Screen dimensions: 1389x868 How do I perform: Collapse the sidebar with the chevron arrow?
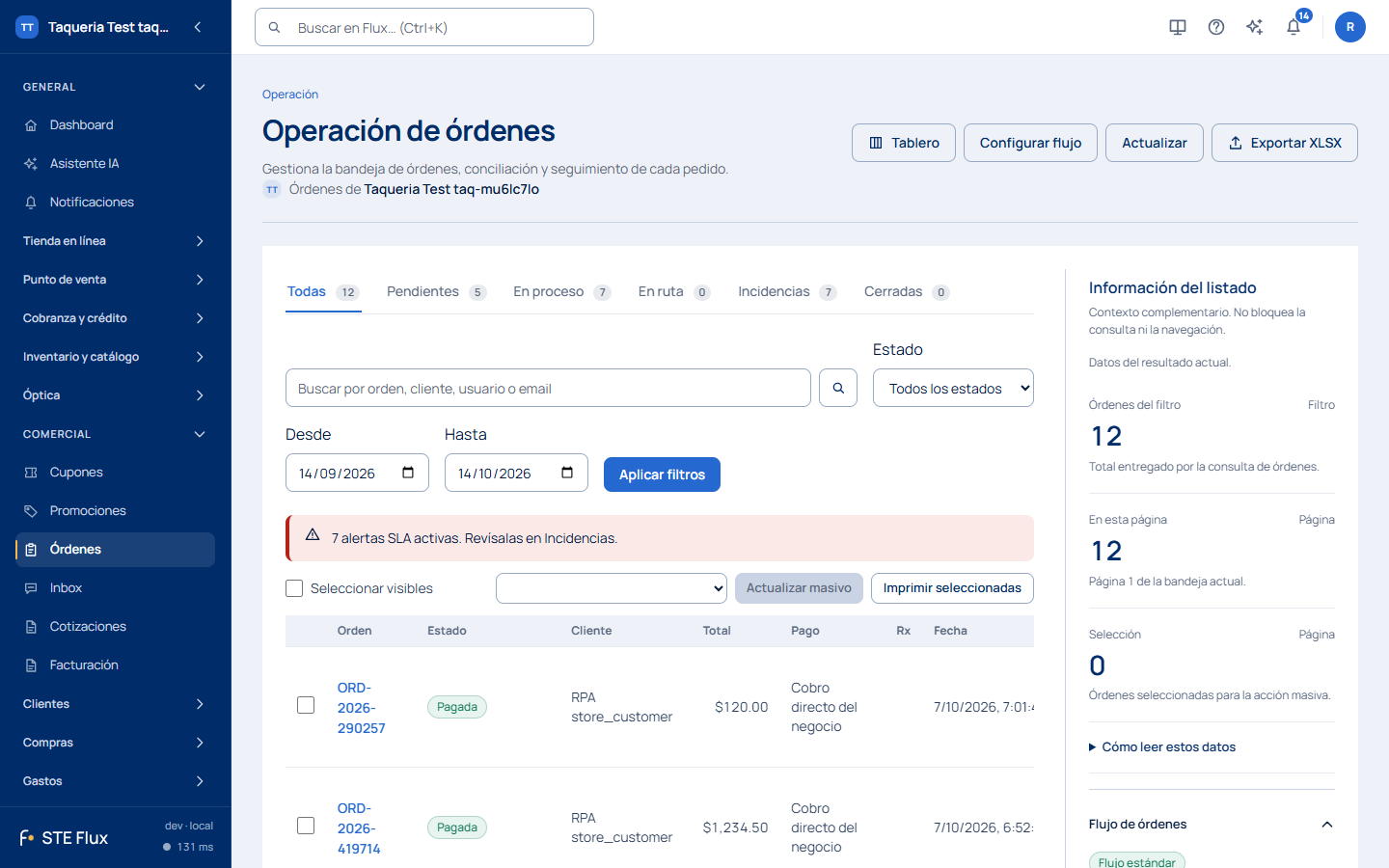coord(198,27)
